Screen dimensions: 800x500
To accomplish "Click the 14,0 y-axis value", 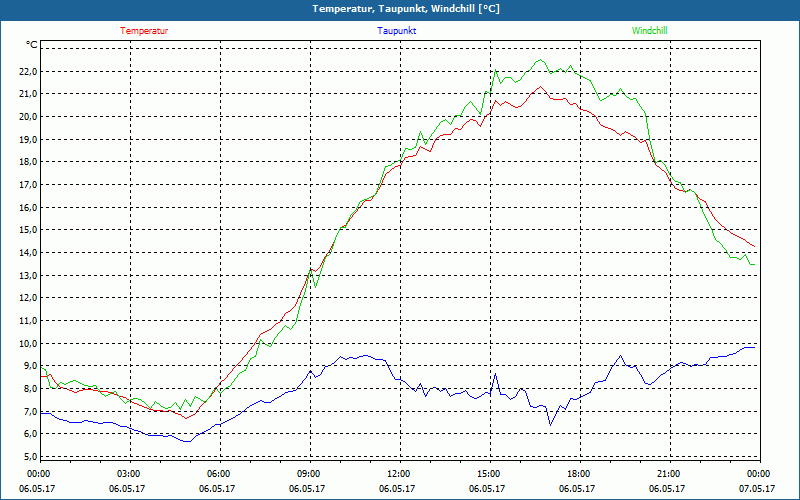I will [28, 253].
